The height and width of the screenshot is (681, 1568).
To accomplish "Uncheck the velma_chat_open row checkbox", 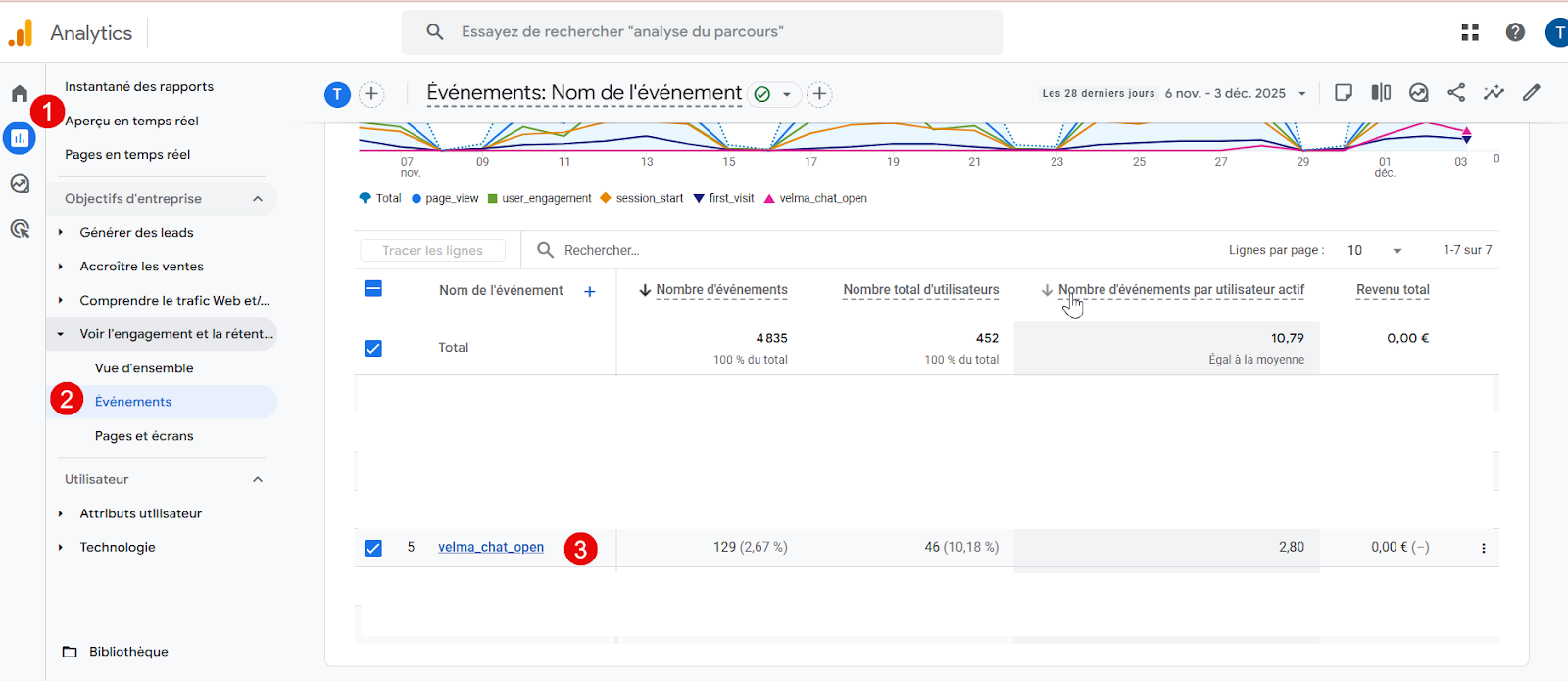I will click(373, 548).
